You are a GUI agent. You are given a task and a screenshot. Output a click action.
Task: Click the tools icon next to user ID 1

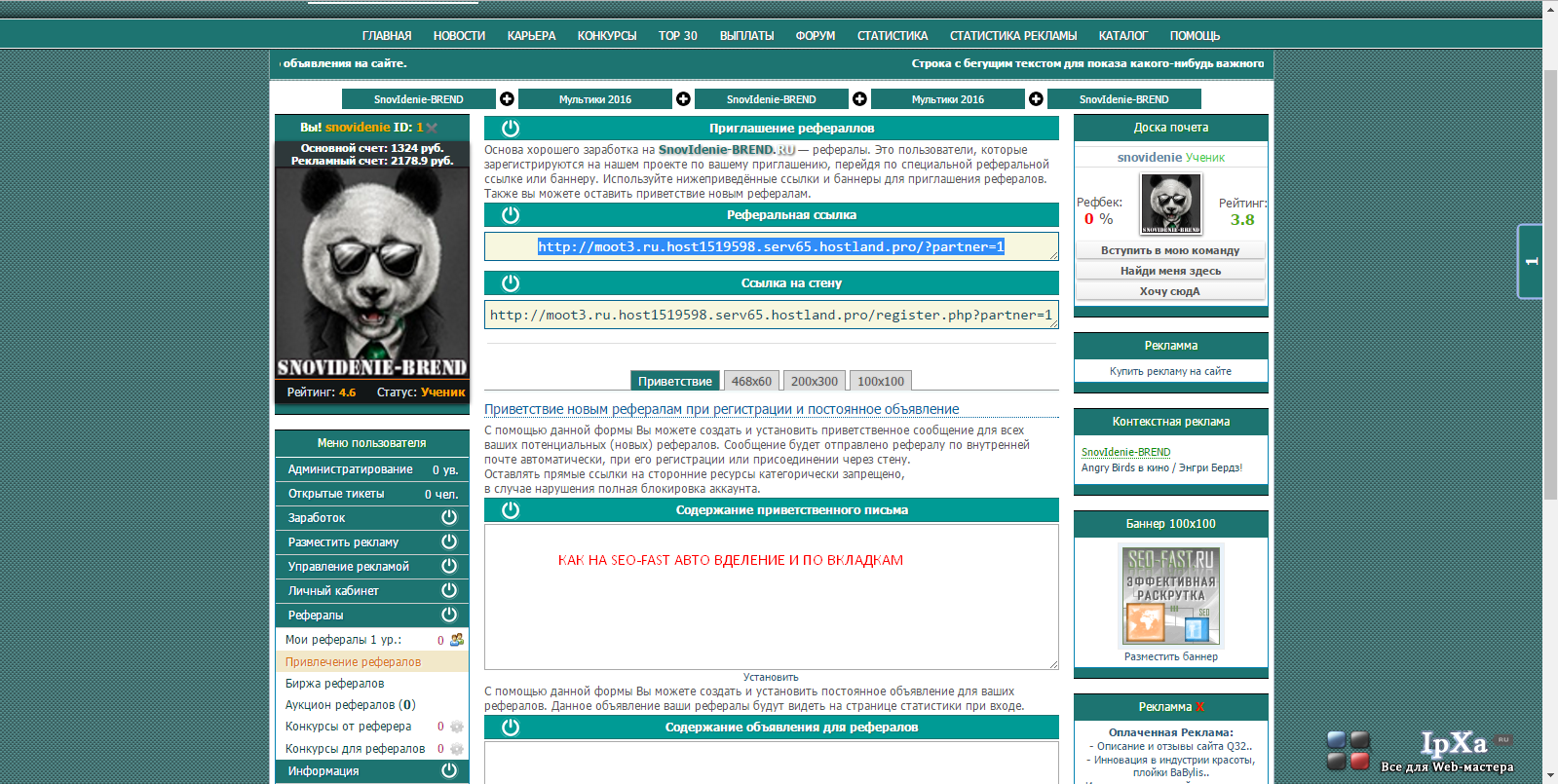(x=432, y=128)
